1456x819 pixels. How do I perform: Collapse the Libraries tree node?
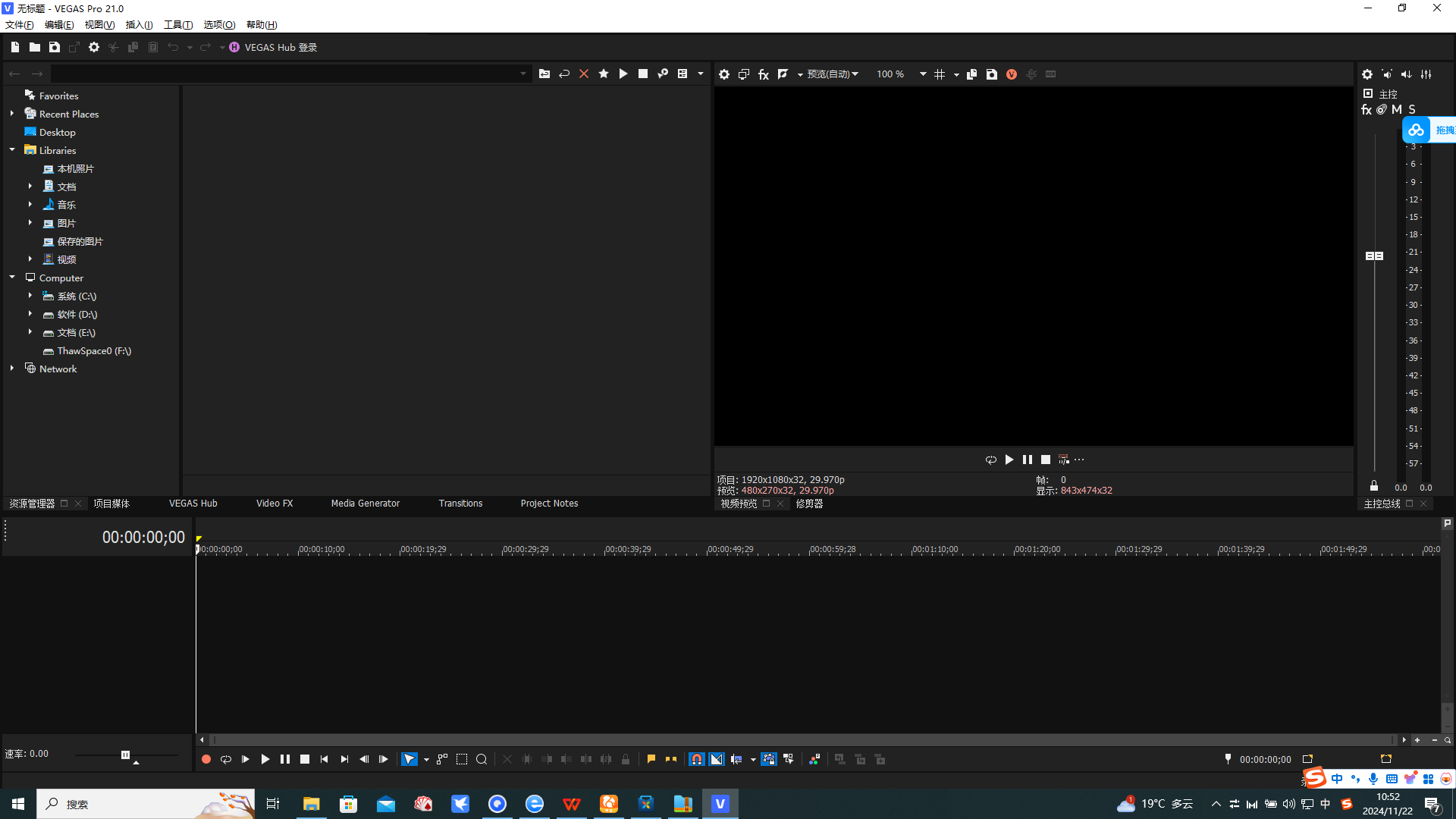(12, 150)
